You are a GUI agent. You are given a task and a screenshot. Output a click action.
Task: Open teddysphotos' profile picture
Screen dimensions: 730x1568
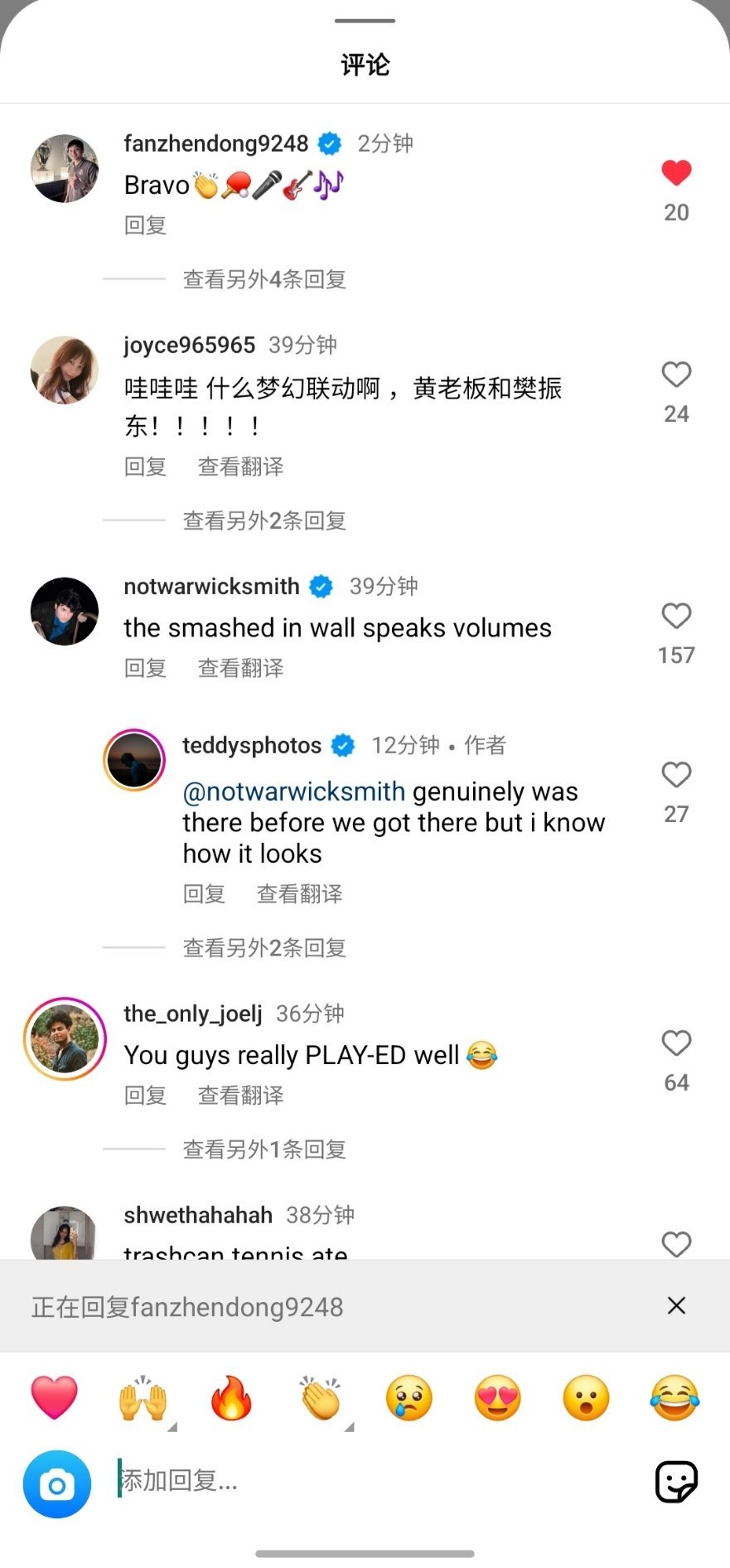(134, 760)
